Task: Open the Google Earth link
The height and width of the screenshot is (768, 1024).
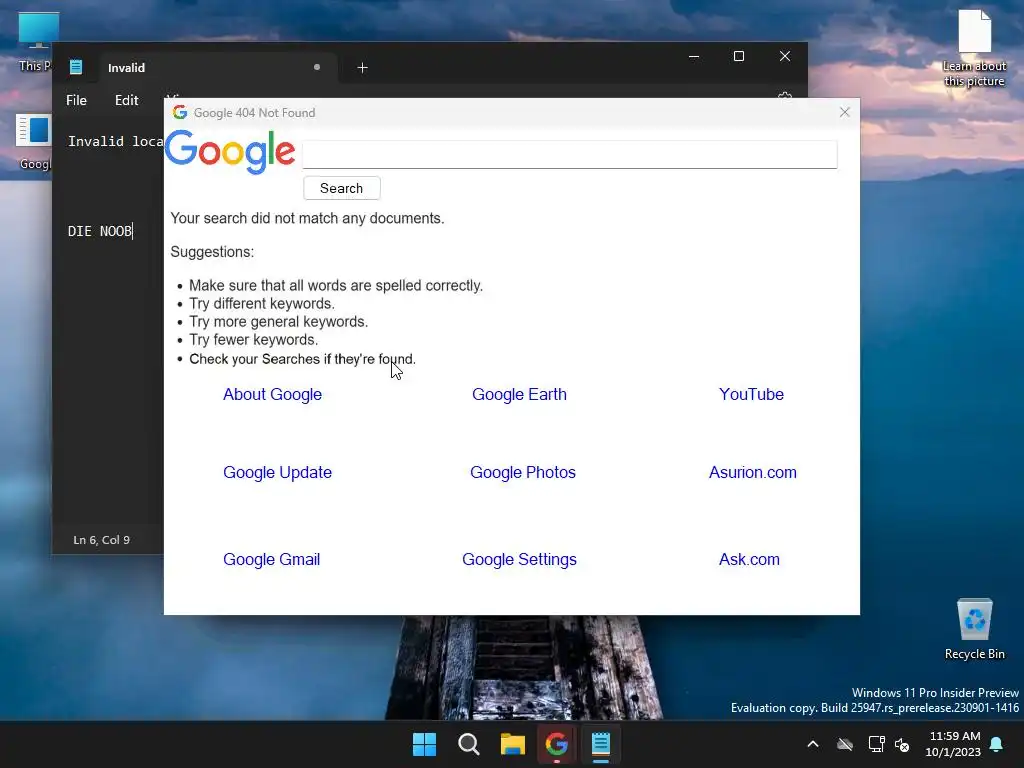Action: click(519, 394)
